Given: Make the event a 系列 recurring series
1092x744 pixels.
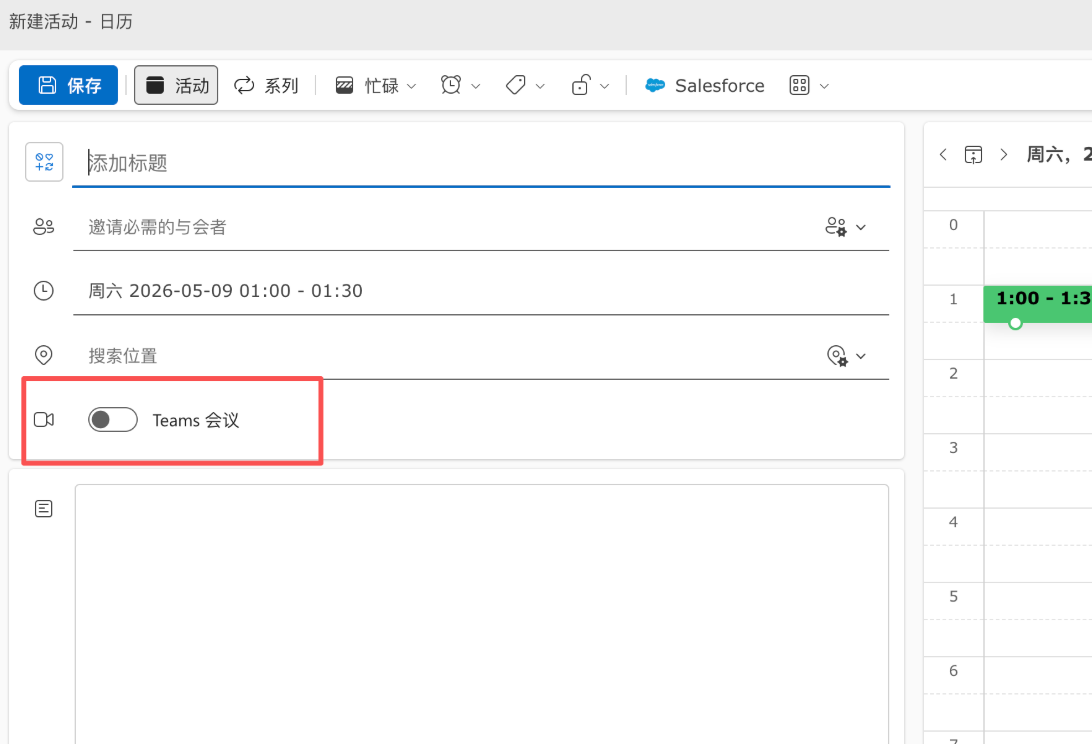Looking at the screenshot, I should pos(266,85).
